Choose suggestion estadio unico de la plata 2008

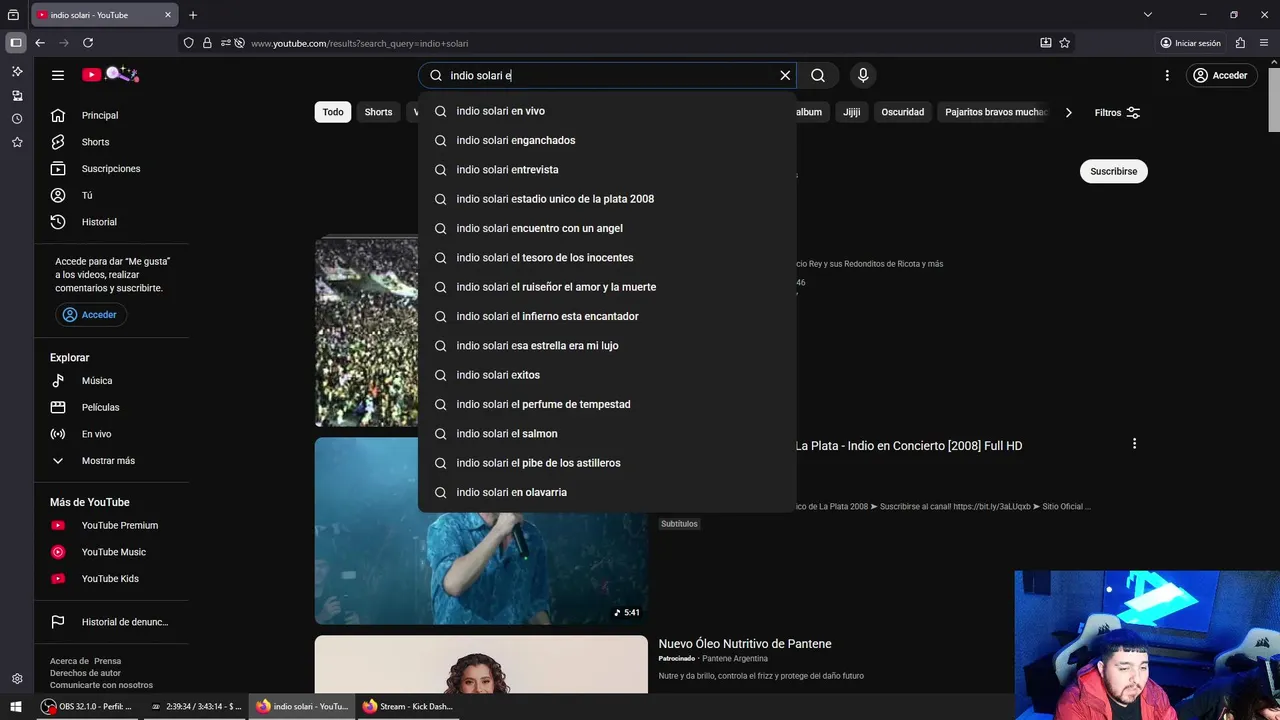pyautogui.click(x=607, y=199)
